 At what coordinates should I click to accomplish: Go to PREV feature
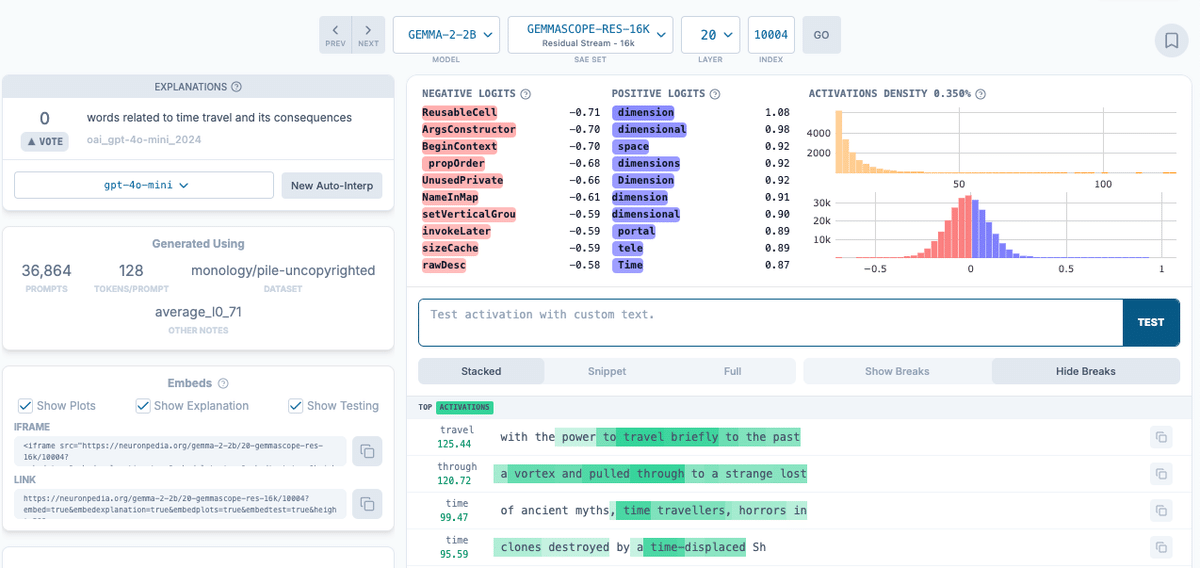336,35
